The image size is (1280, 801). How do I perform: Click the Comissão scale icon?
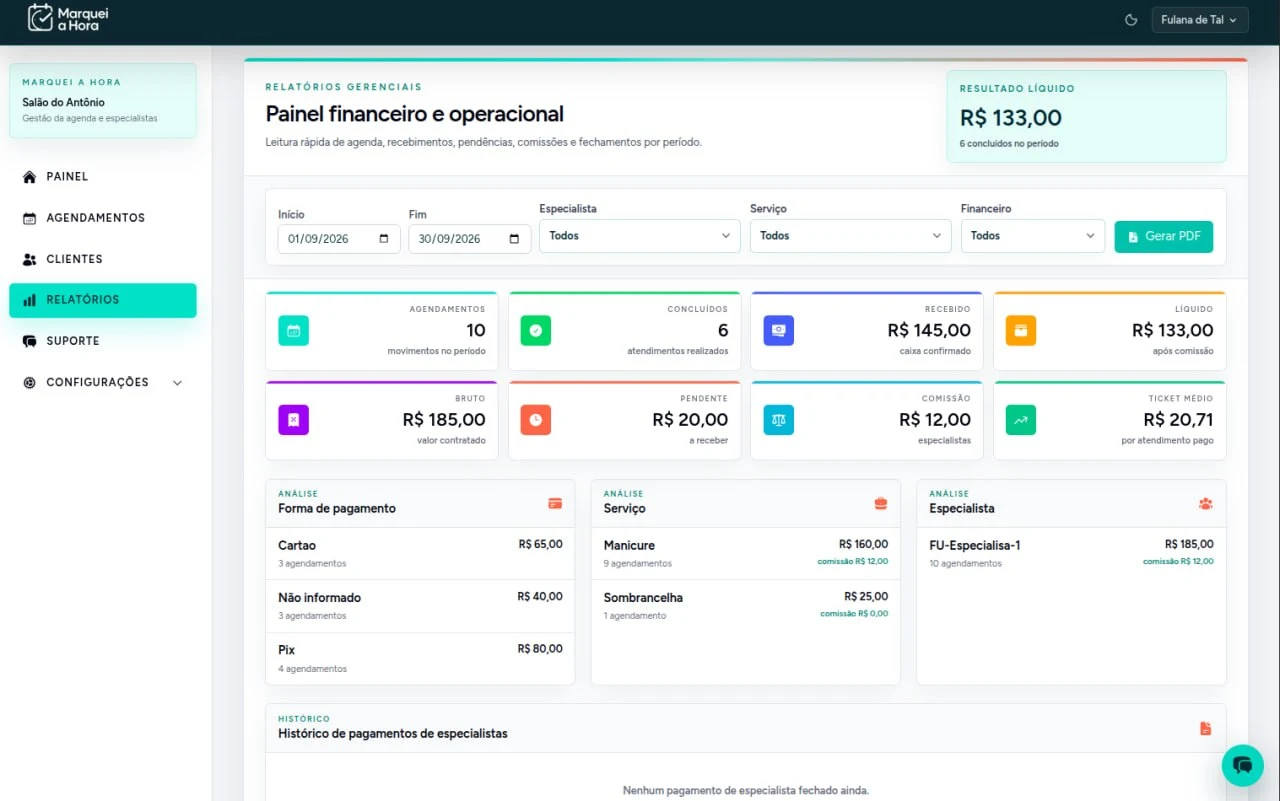(x=778, y=420)
